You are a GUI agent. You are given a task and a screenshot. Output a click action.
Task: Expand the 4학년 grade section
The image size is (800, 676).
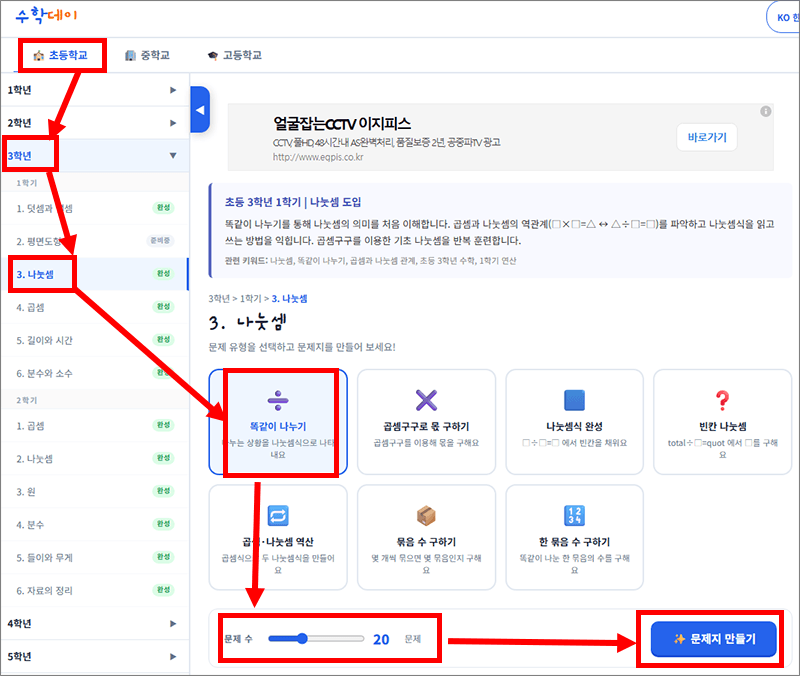(x=95, y=623)
